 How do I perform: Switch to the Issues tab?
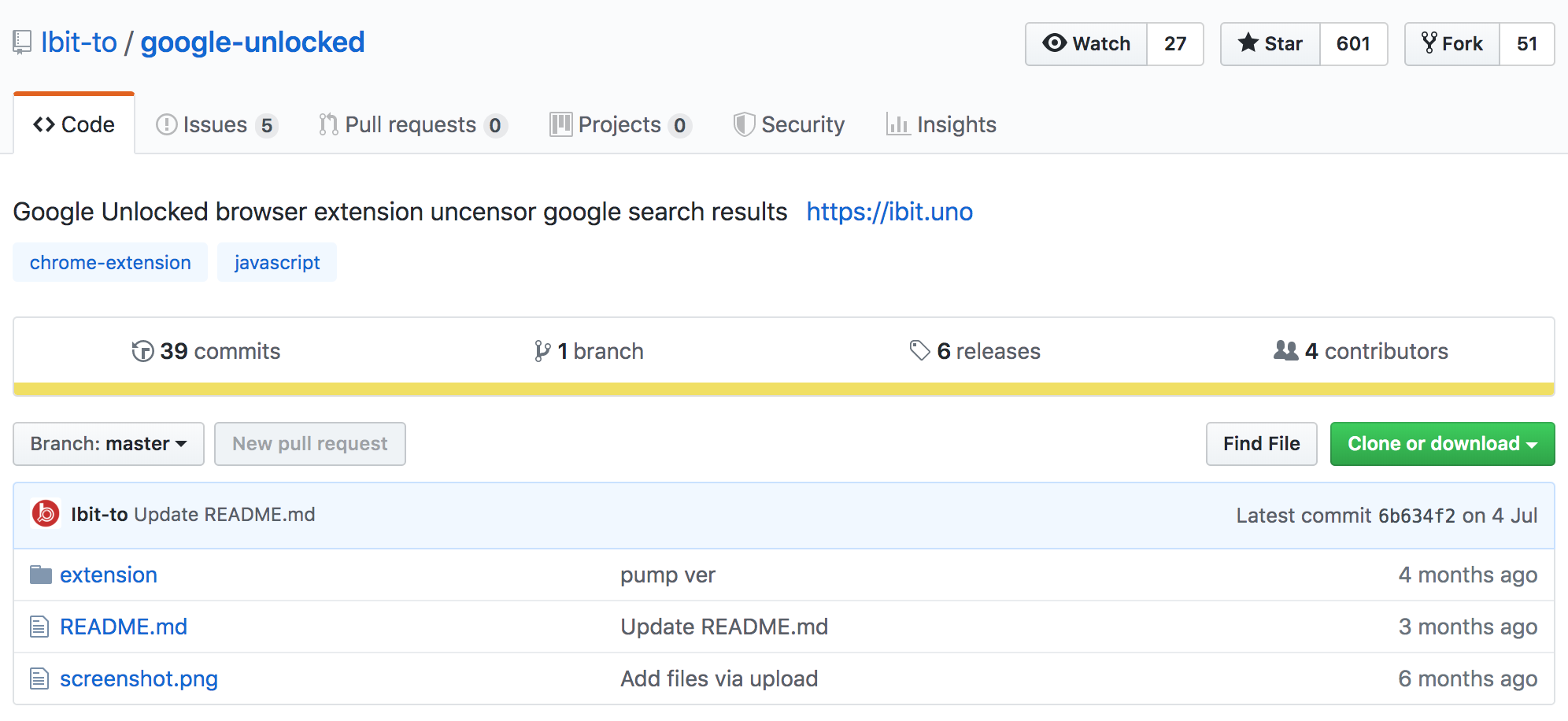coord(216,125)
